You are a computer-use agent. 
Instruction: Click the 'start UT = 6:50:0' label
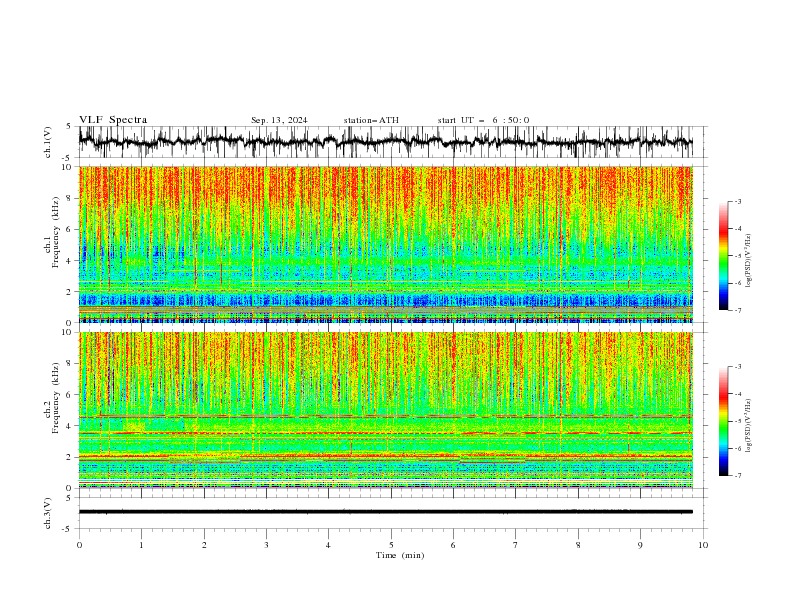[483, 120]
